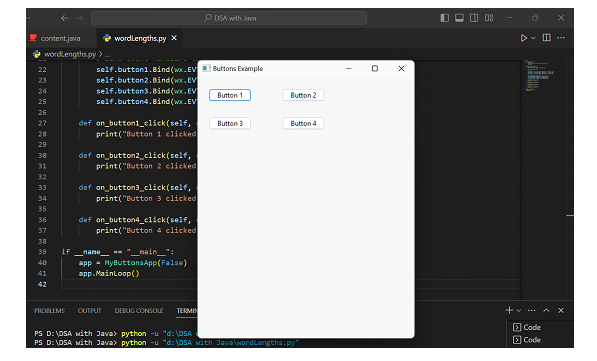The width and height of the screenshot is (597, 361).
Task: Switch to the content.java tab
Action: tap(60, 38)
